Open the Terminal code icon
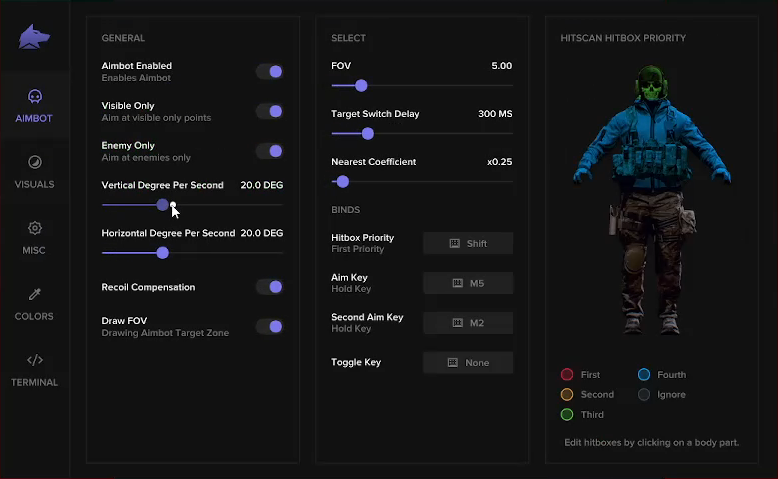The image size is (778, 479). pos(35,360)
